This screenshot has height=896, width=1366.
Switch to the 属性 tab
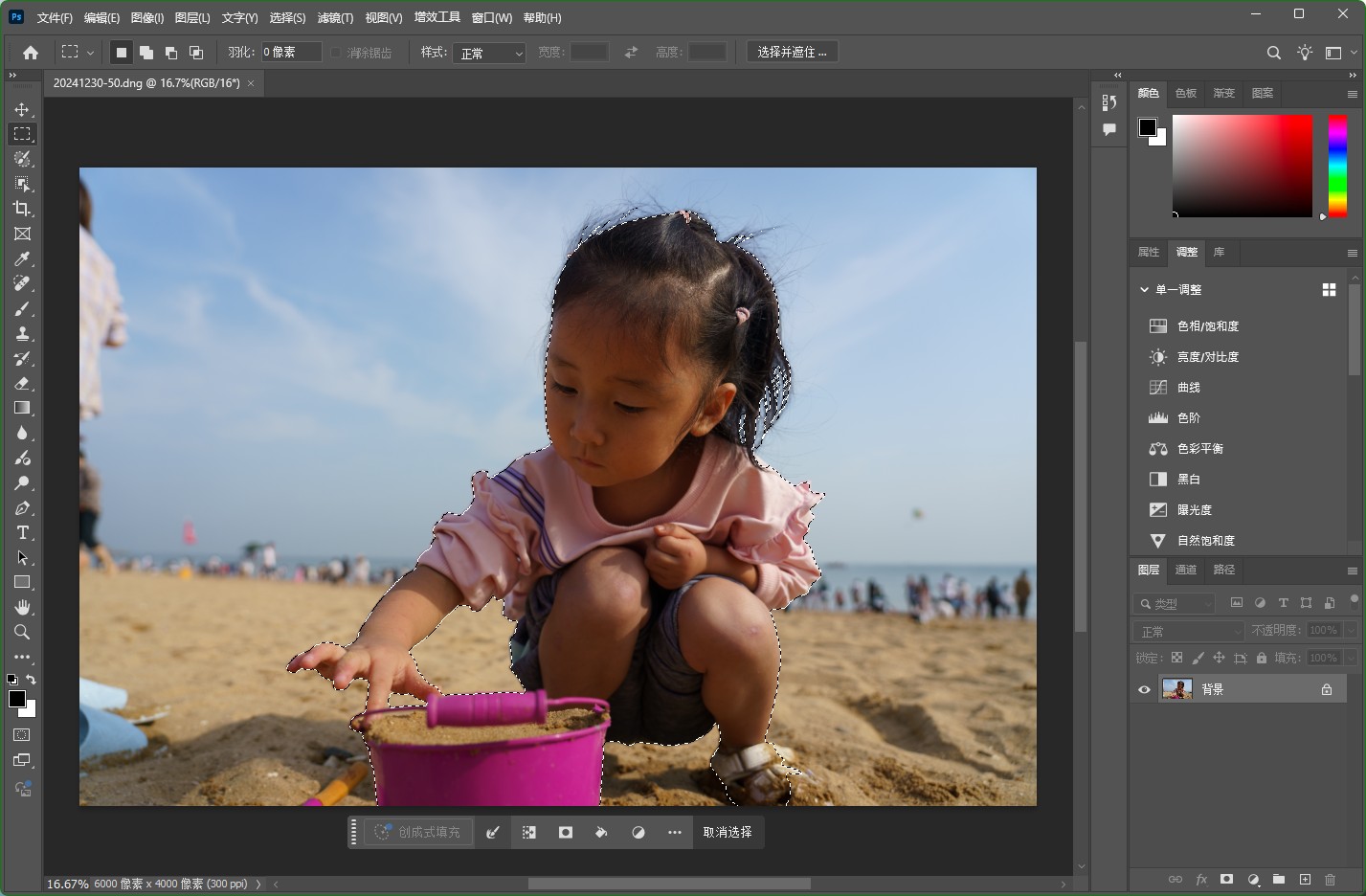[1148, 252]
